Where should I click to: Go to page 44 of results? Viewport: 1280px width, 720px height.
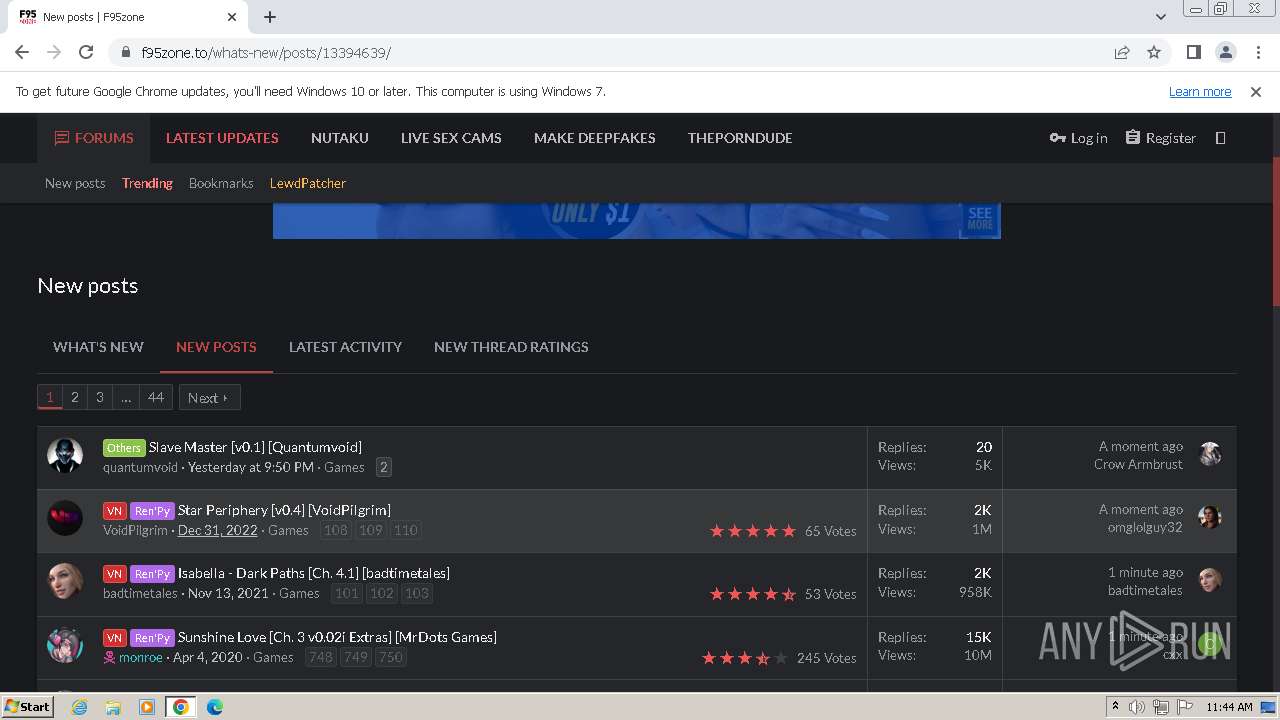pyautogui.click(x=156, y=397)
